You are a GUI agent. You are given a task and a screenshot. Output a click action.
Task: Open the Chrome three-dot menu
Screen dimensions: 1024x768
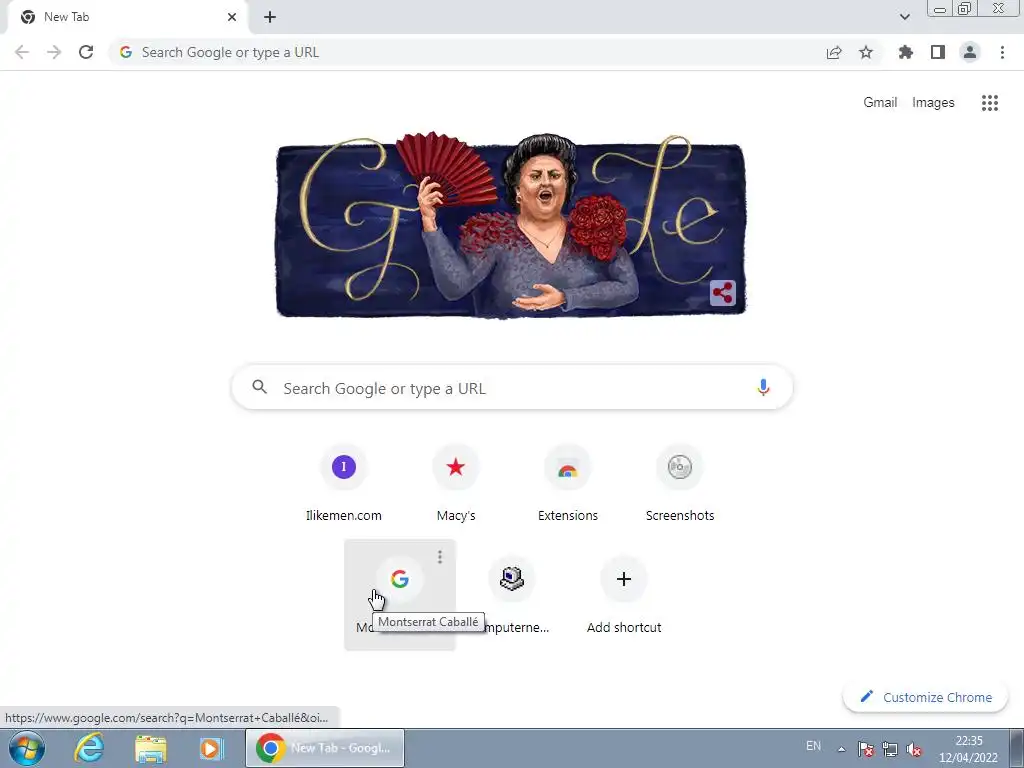[1002, 52]
